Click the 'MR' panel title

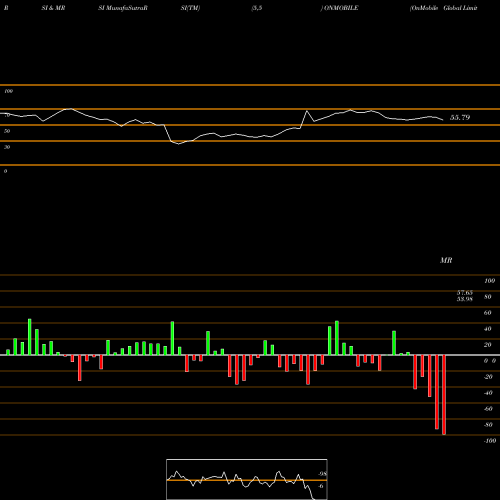(446, 260)
